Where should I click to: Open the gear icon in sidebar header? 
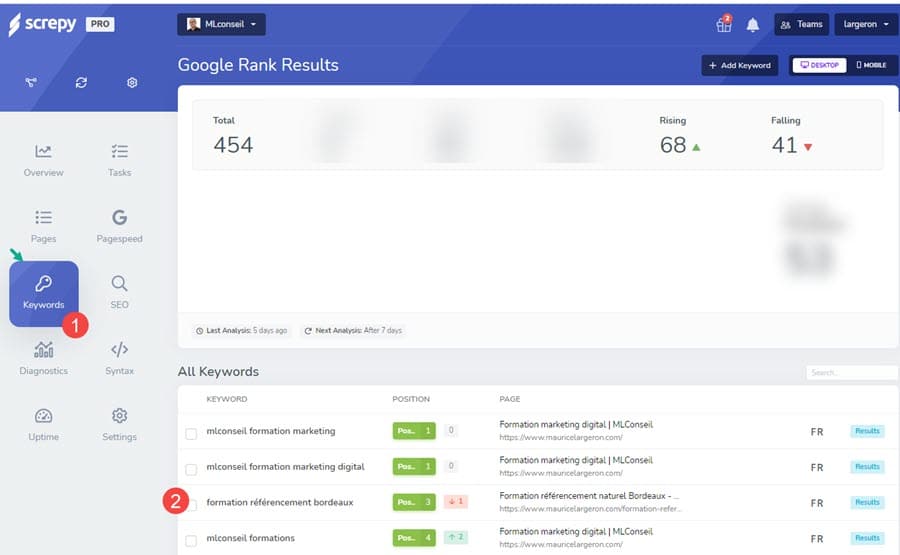click(132, 83)
